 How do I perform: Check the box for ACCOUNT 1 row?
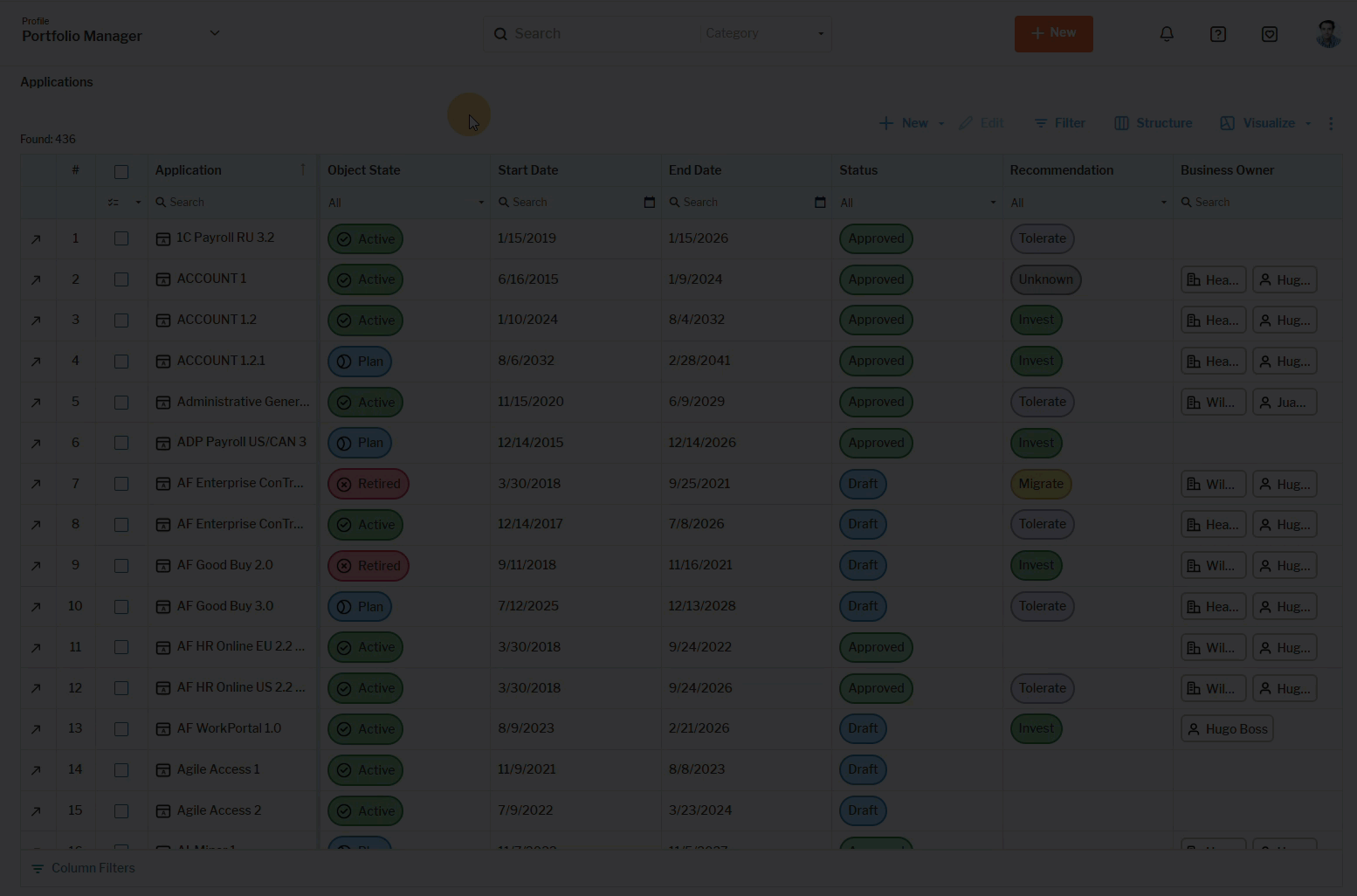(x=121, y=280)
